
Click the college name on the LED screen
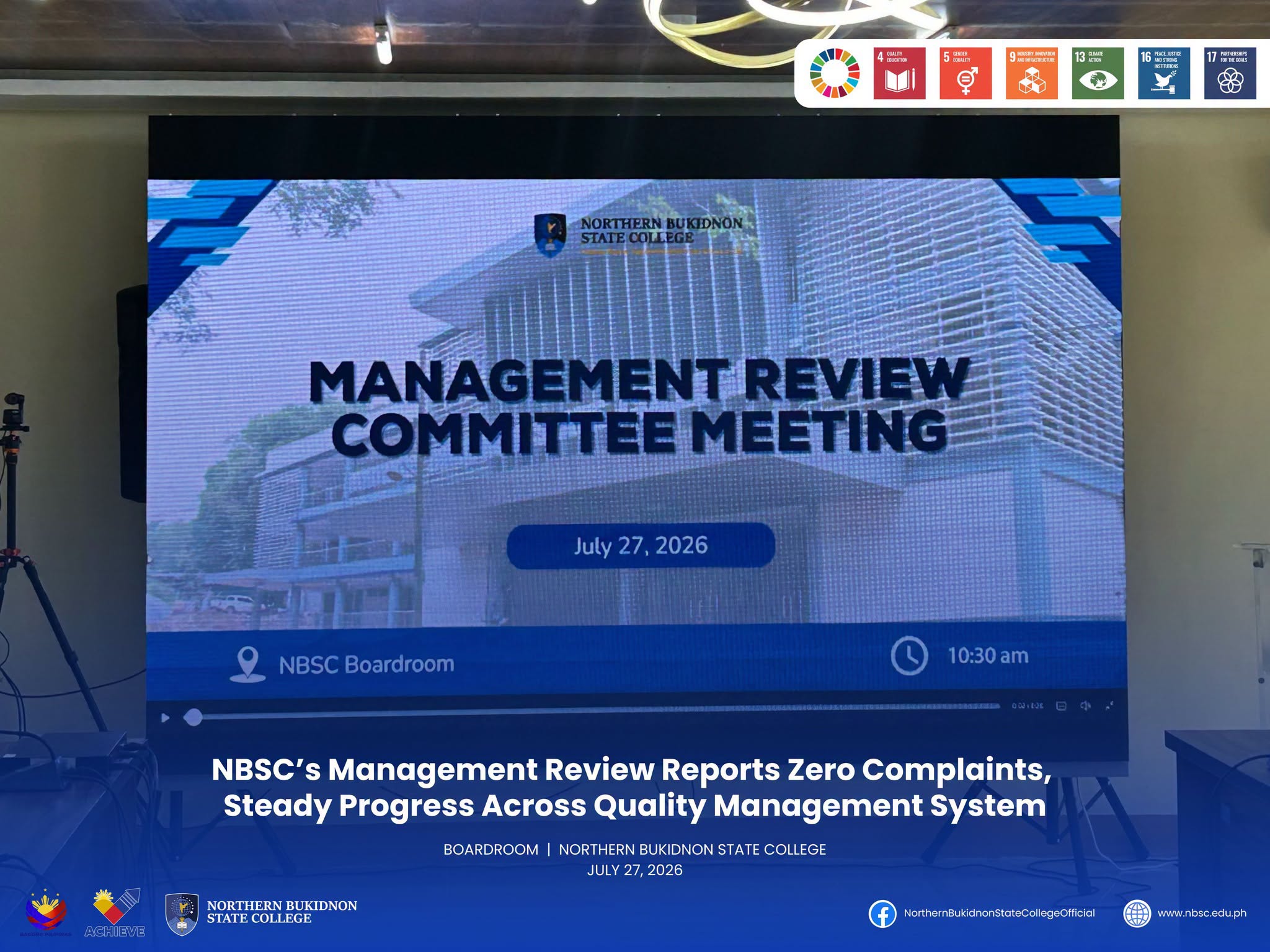661,231
